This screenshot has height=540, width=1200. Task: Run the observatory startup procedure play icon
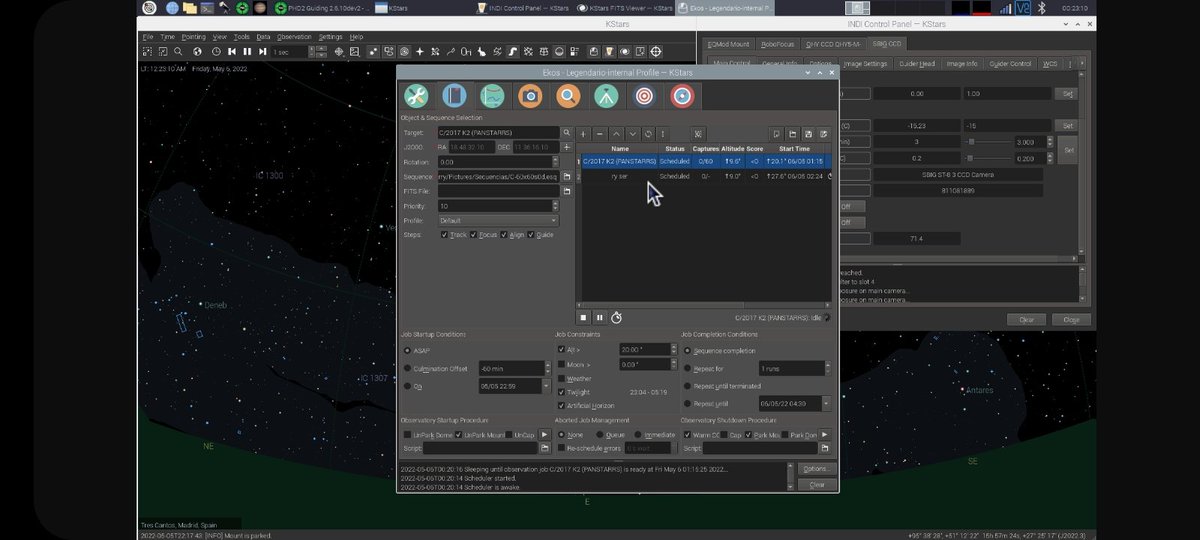pos(545,435)
